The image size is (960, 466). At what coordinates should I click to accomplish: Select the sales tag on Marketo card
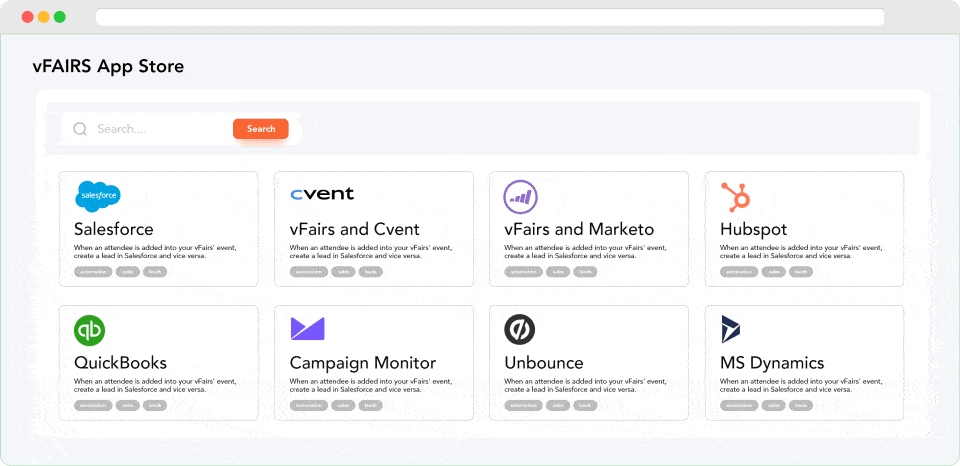(558, 272)
